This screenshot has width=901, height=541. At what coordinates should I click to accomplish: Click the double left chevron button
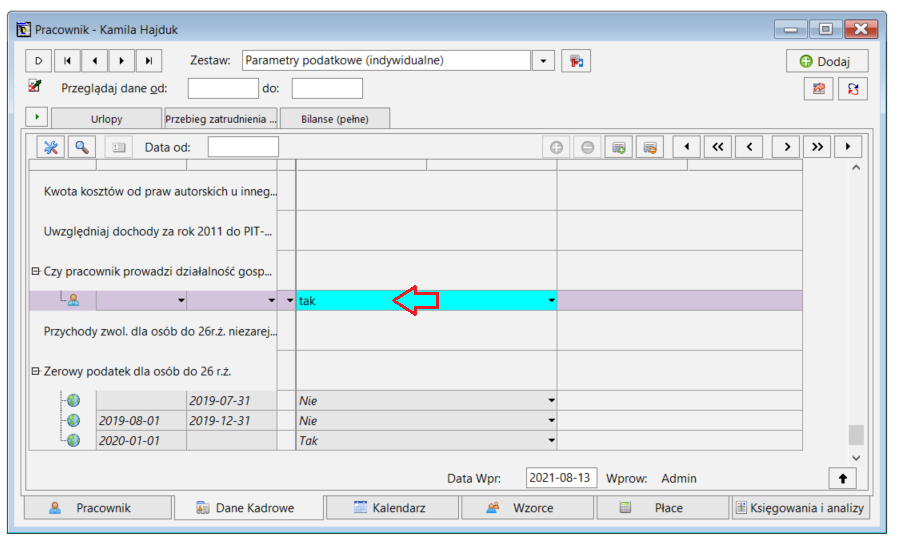[718, 147]
